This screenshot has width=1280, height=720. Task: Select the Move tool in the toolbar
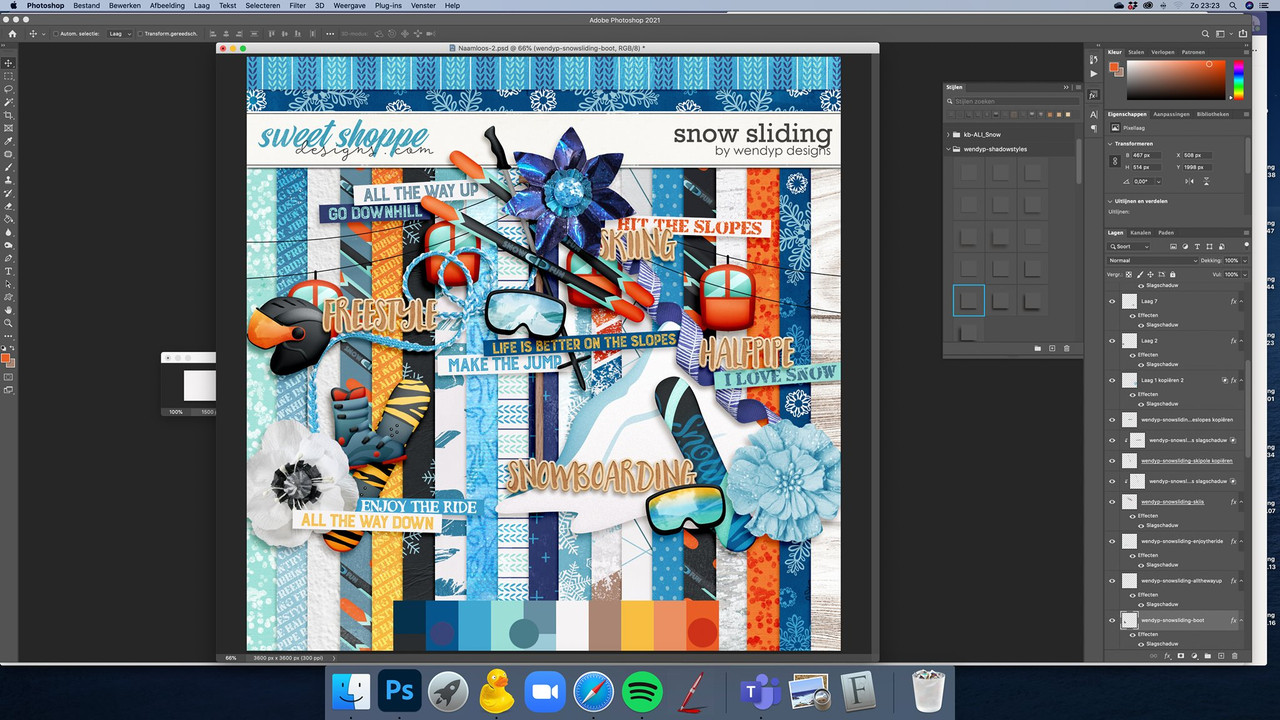(9, 63)
